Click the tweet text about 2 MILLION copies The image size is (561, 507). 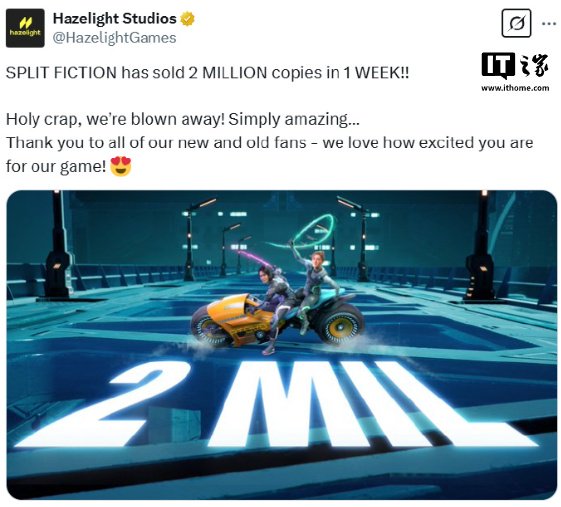(x=207, y=73)
